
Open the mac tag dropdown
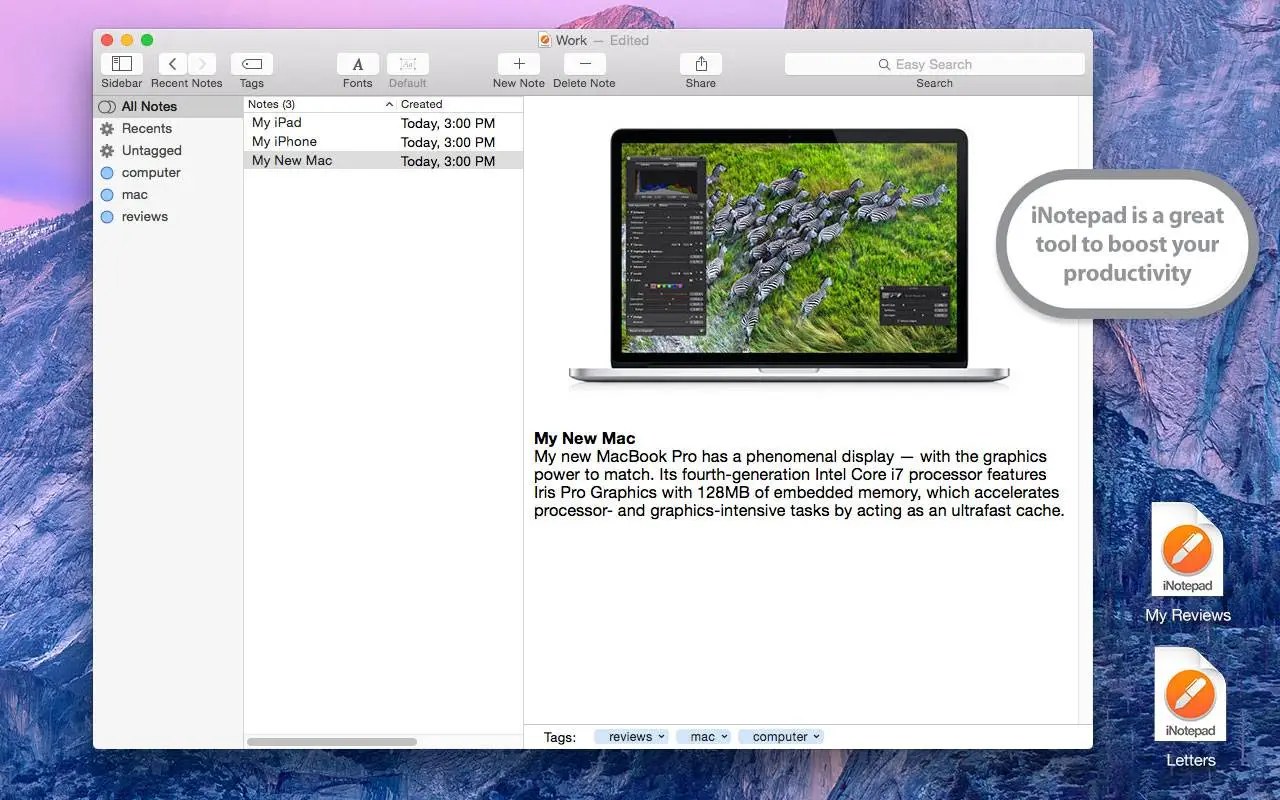[703, 737]
